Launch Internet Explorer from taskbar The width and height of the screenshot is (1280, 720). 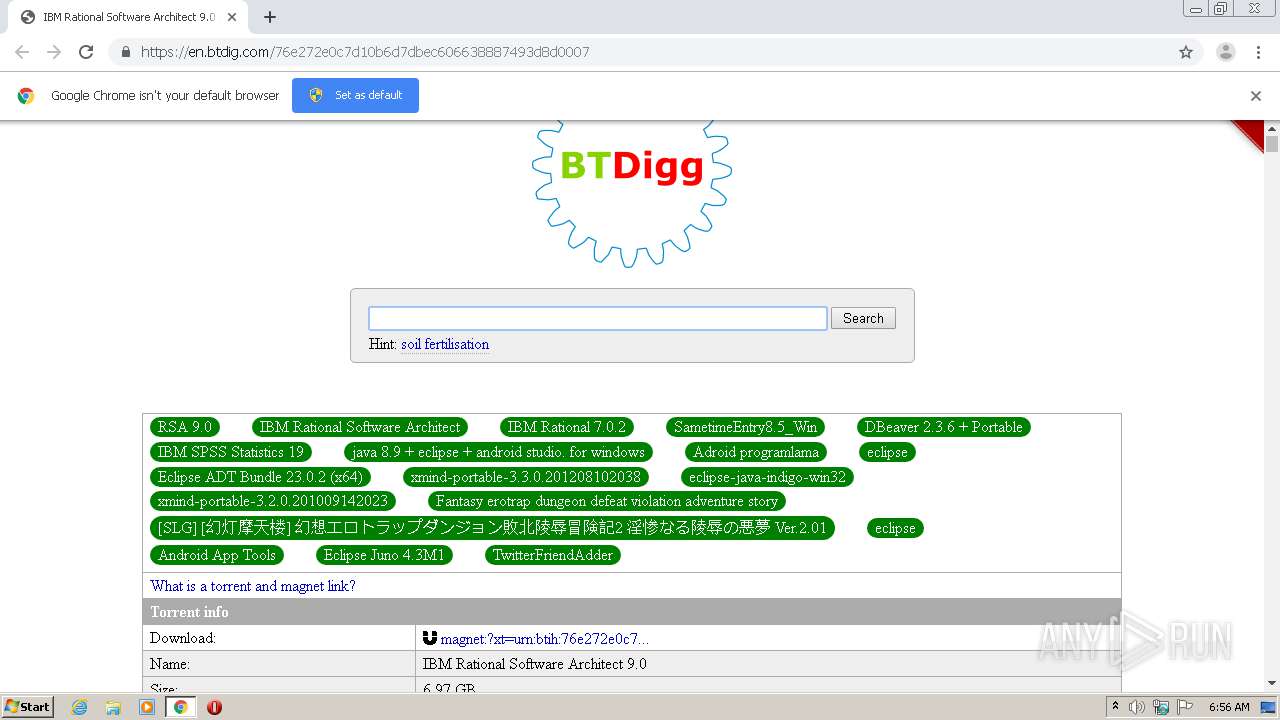point(79,707)
